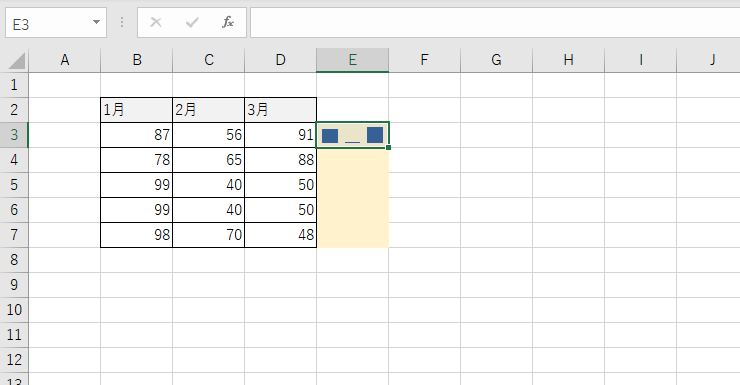
Task: Click inside the Name Box showing E3
Action: pyautogui.click(x=48, y=22)
